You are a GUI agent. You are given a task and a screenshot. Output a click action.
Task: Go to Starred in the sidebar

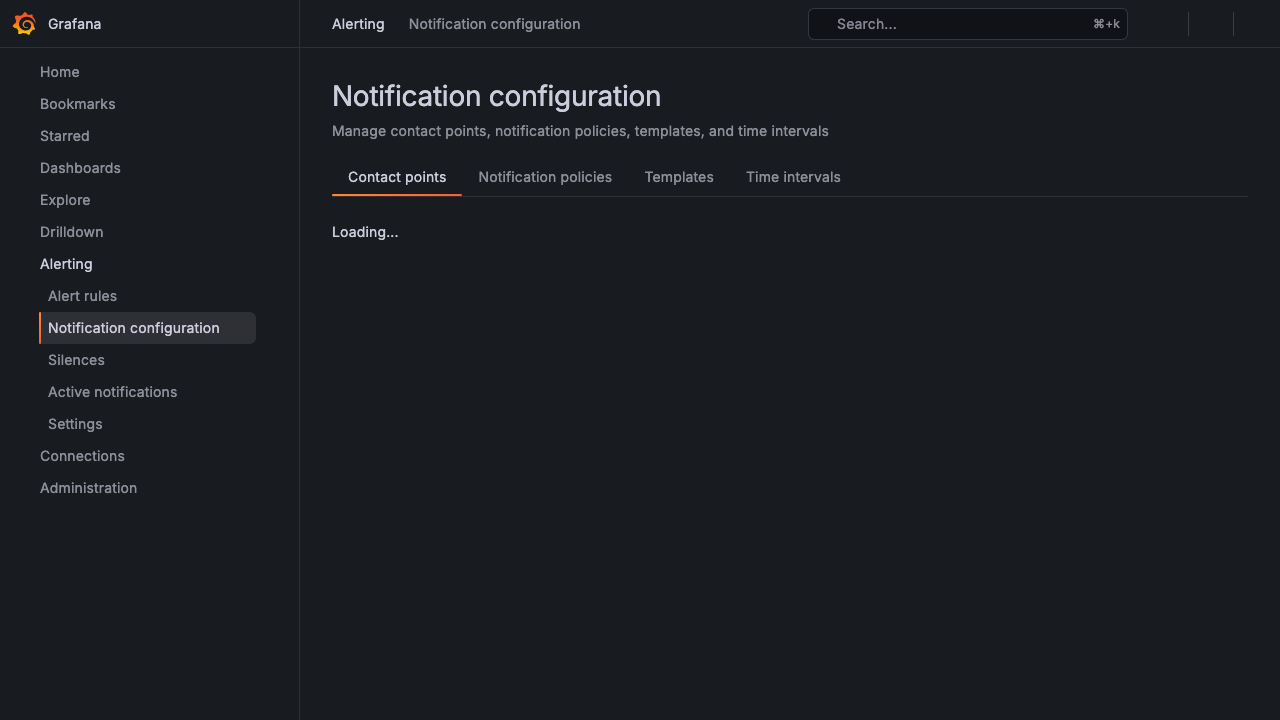(x=65, y=136)
